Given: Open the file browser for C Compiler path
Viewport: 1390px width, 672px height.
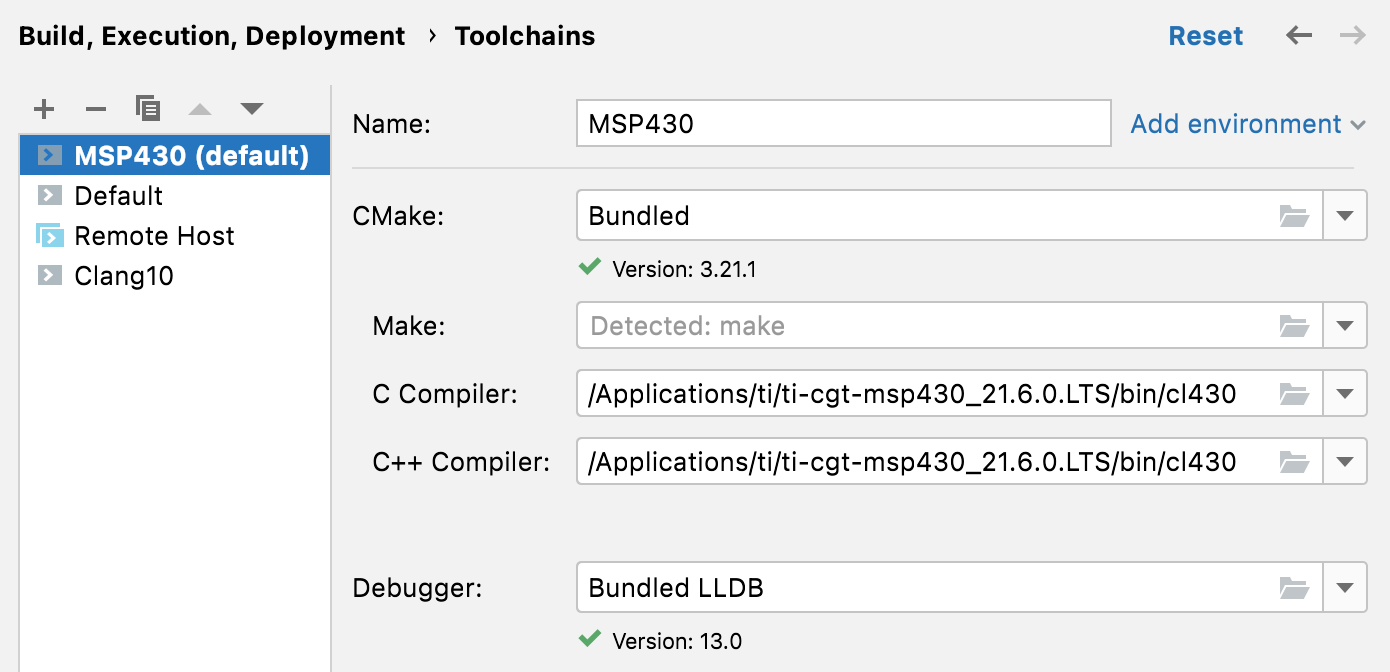Looking at the screenshot, I should (x=1295, y=393).
